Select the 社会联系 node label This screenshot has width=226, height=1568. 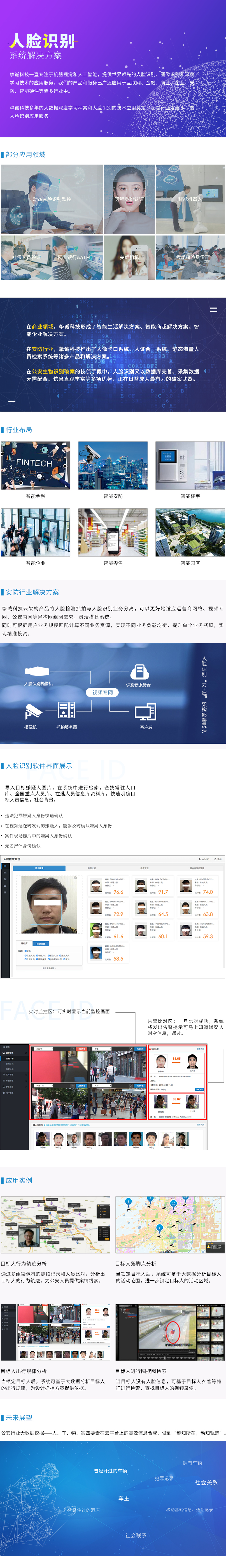pyautogui.click(x=136, y=1535)
